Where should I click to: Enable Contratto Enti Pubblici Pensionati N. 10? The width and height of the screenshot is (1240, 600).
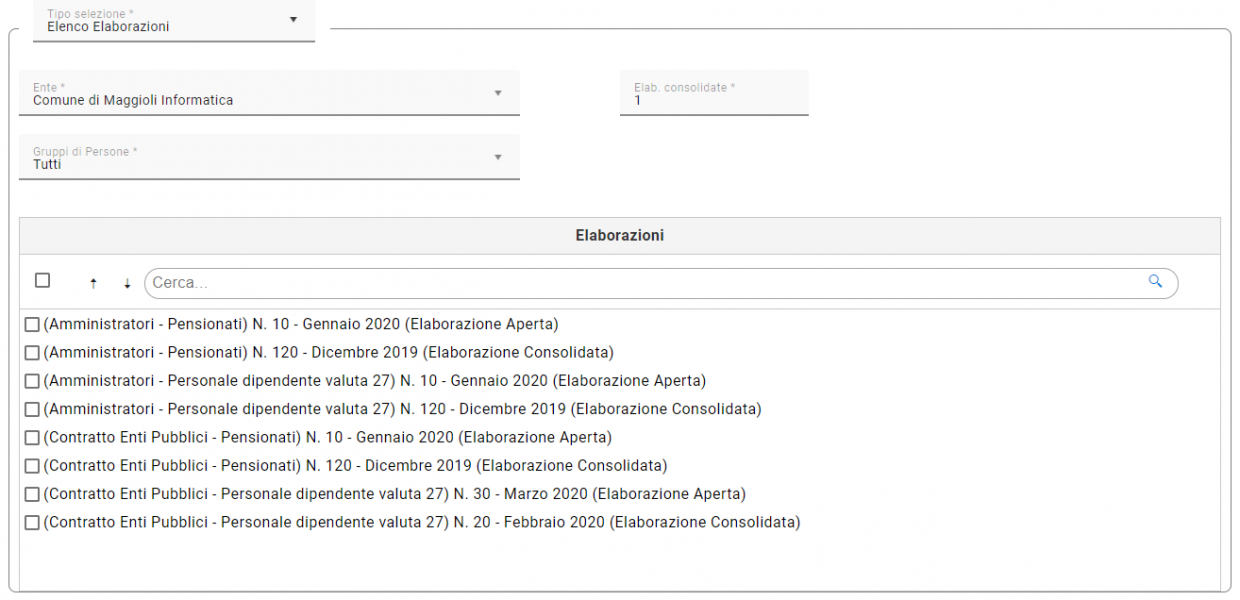(x=32, y=438)
